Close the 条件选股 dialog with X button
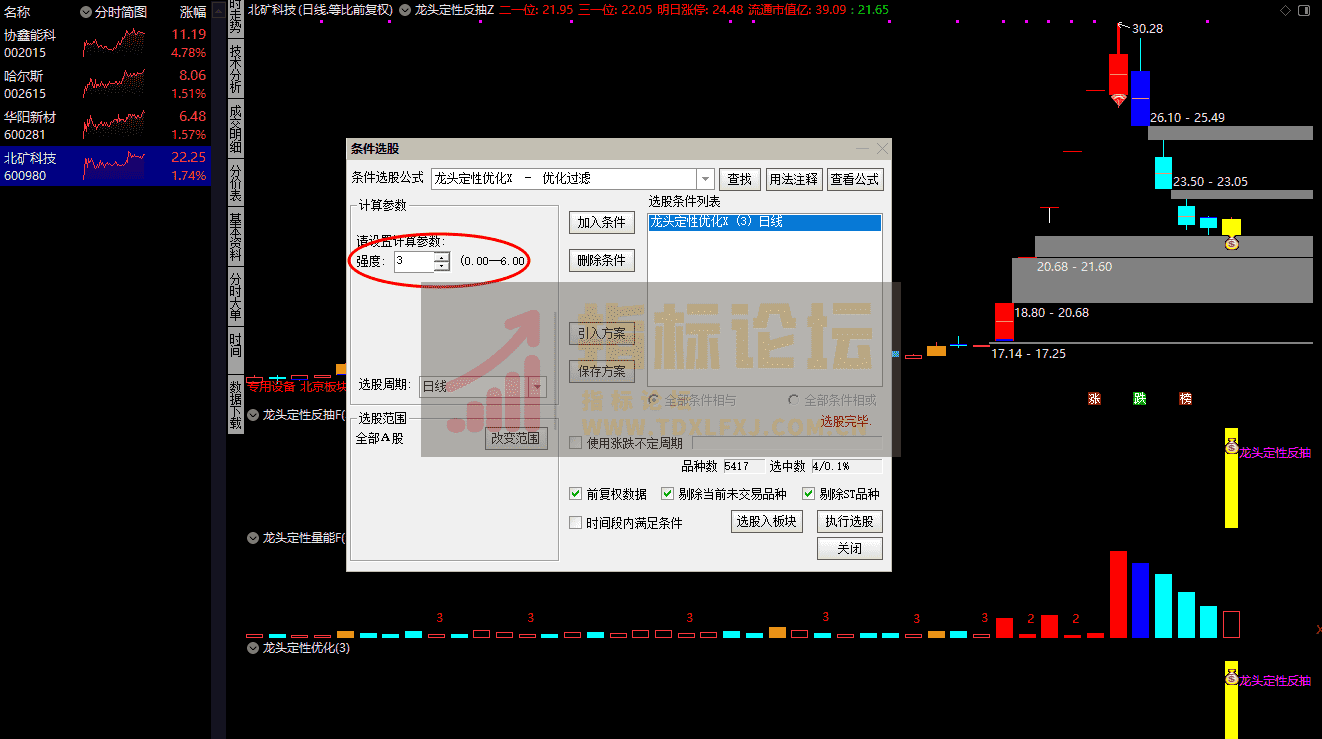Viewport: 1322px width, 739px height. tap(881, 148)
